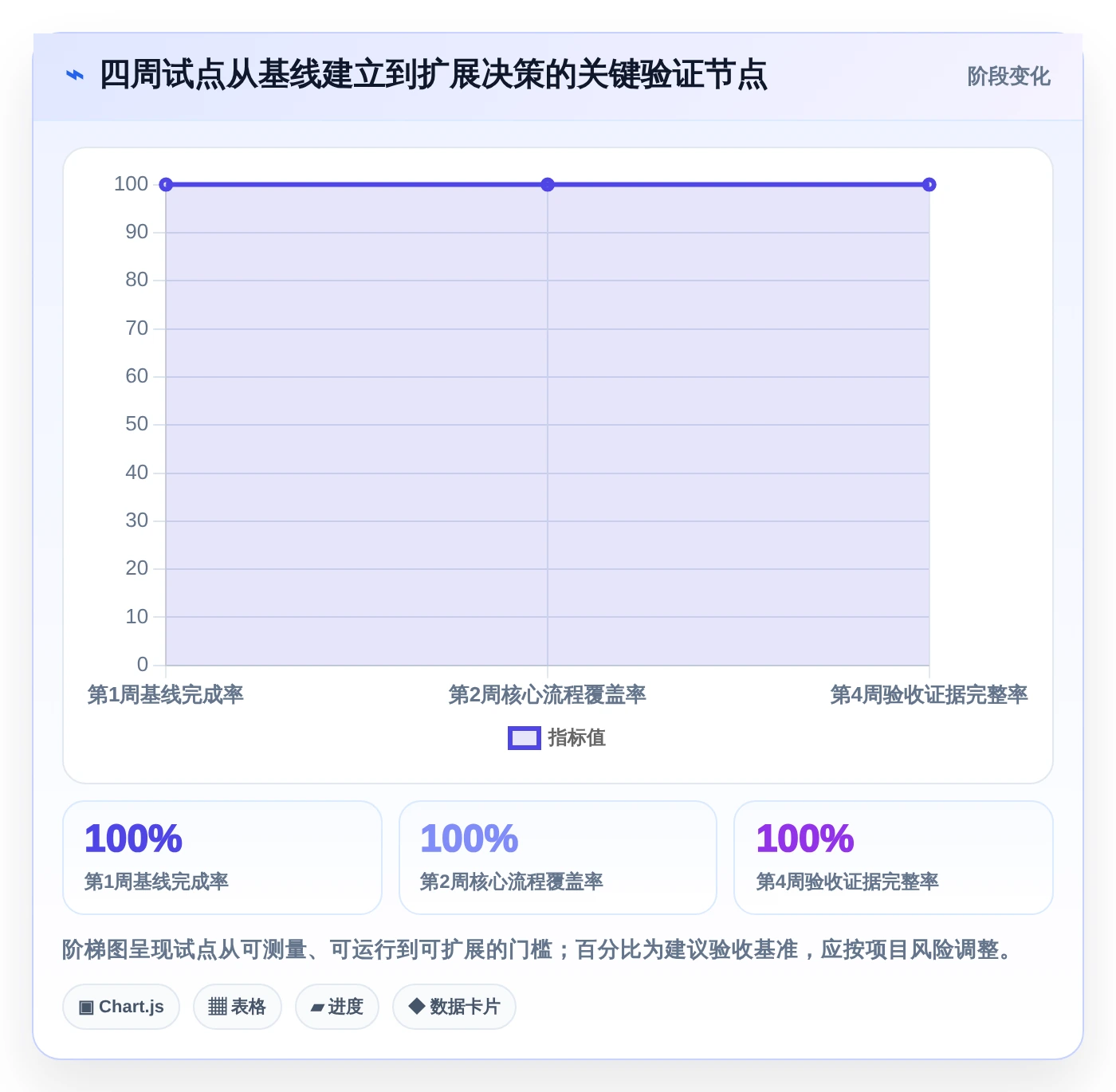Open the 100% 第4周验收证据完整率 stat card

tap(894, 858)
